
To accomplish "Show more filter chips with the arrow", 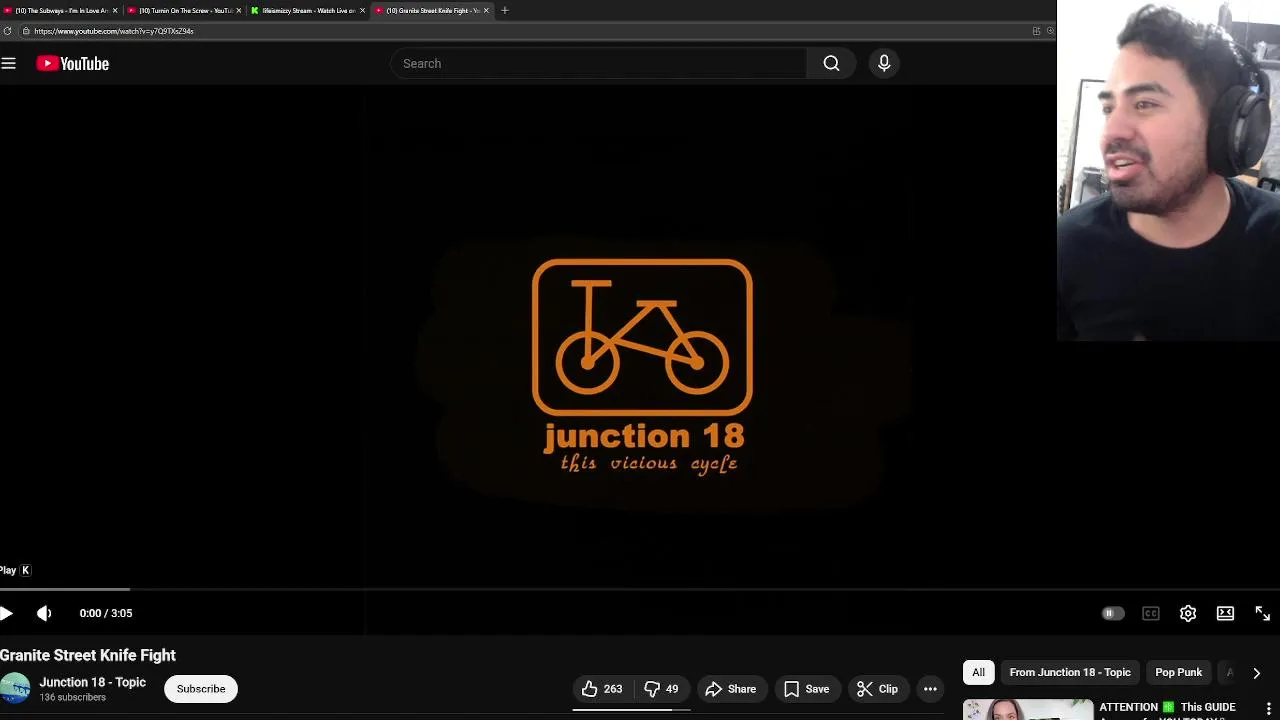I will coord(1256,673).
